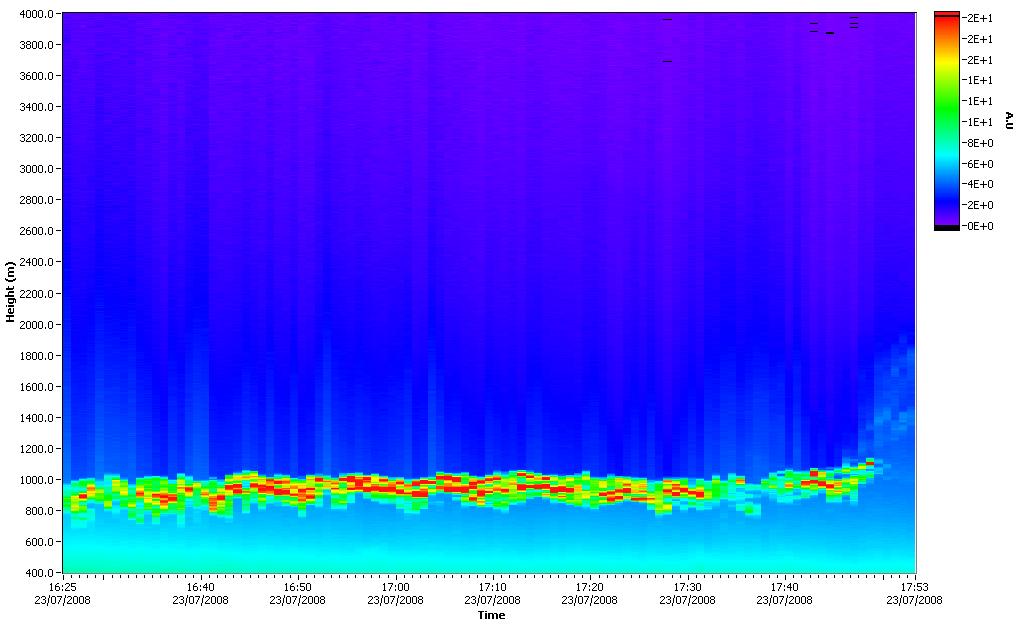Click the 'Time' x-axis title
1025x637 pixels.
click(491, 615)
